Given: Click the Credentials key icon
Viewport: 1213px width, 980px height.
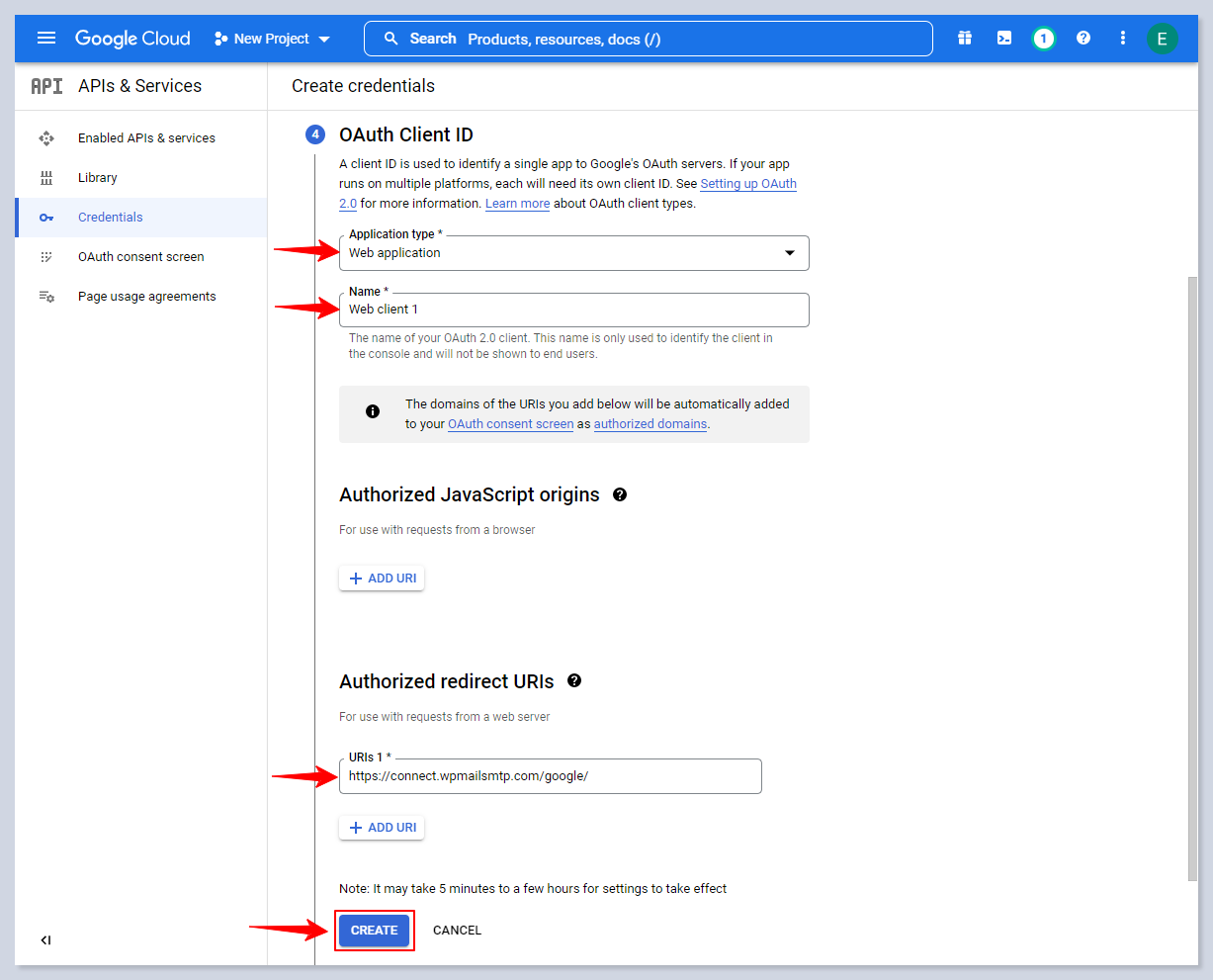Looking at the screenshot, I should click(x=46, y=218).
